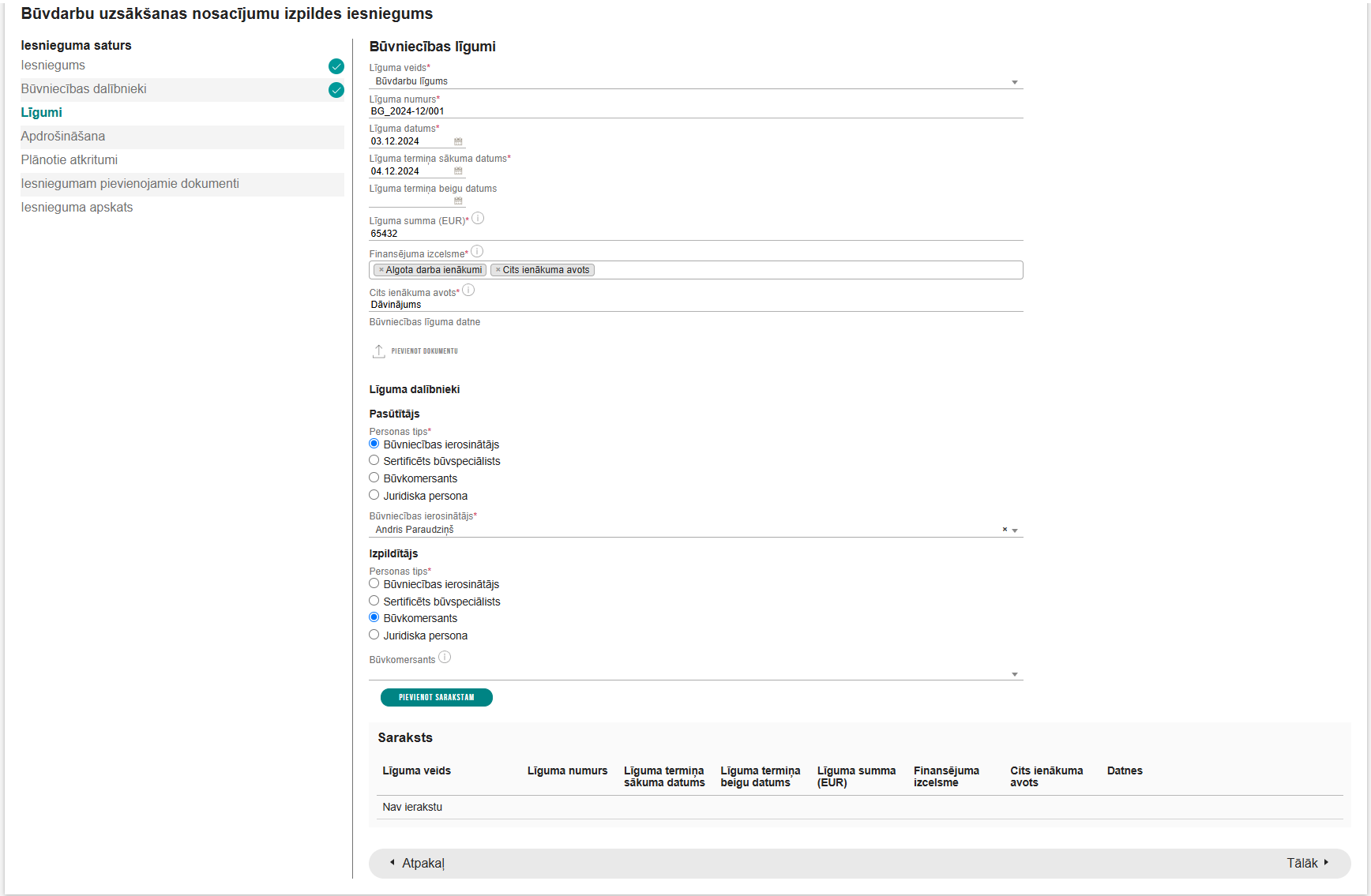Open calendar icon for Līguma termiņa beigu datums
Viewport: 1371px width, 896px height.
[458, 201]
